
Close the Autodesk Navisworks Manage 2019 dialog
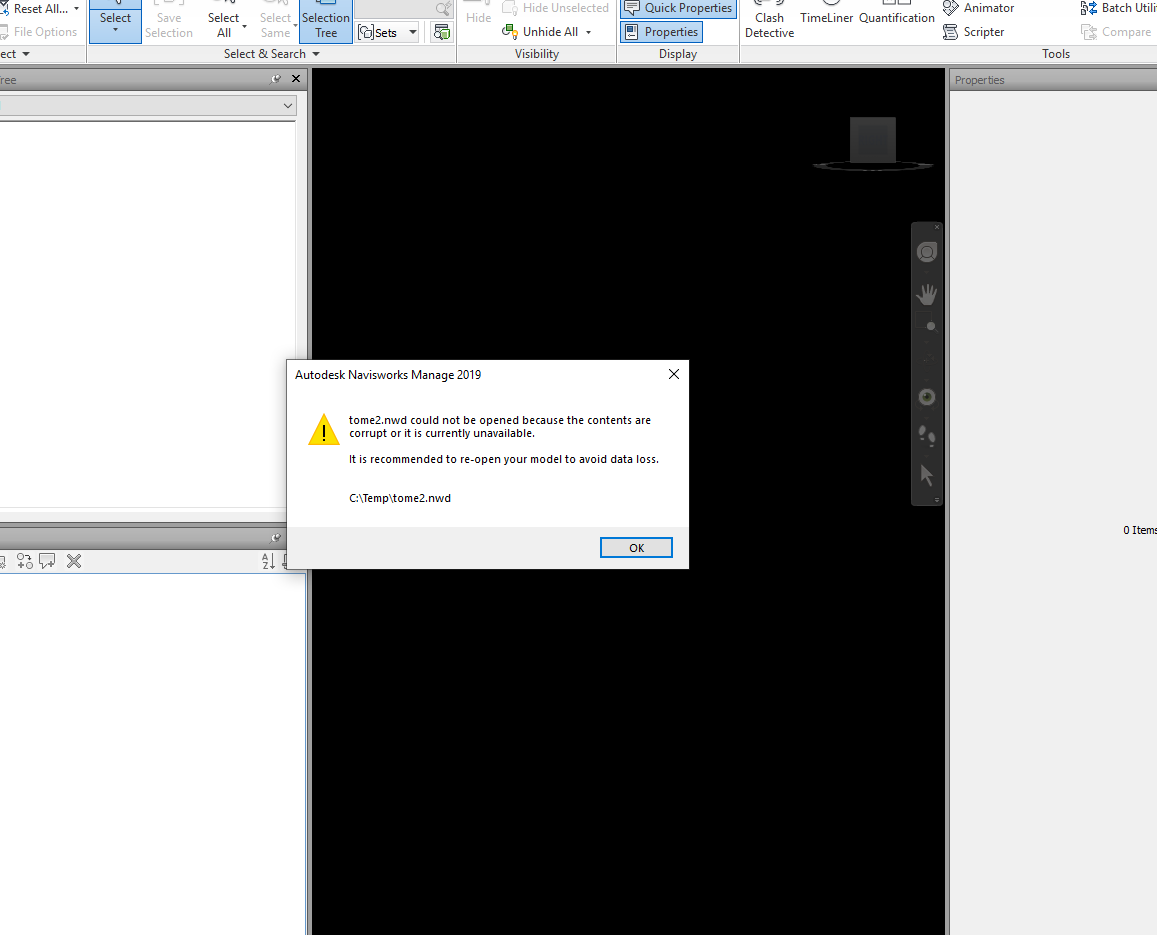pyautogui.click(x=674, y=374)
